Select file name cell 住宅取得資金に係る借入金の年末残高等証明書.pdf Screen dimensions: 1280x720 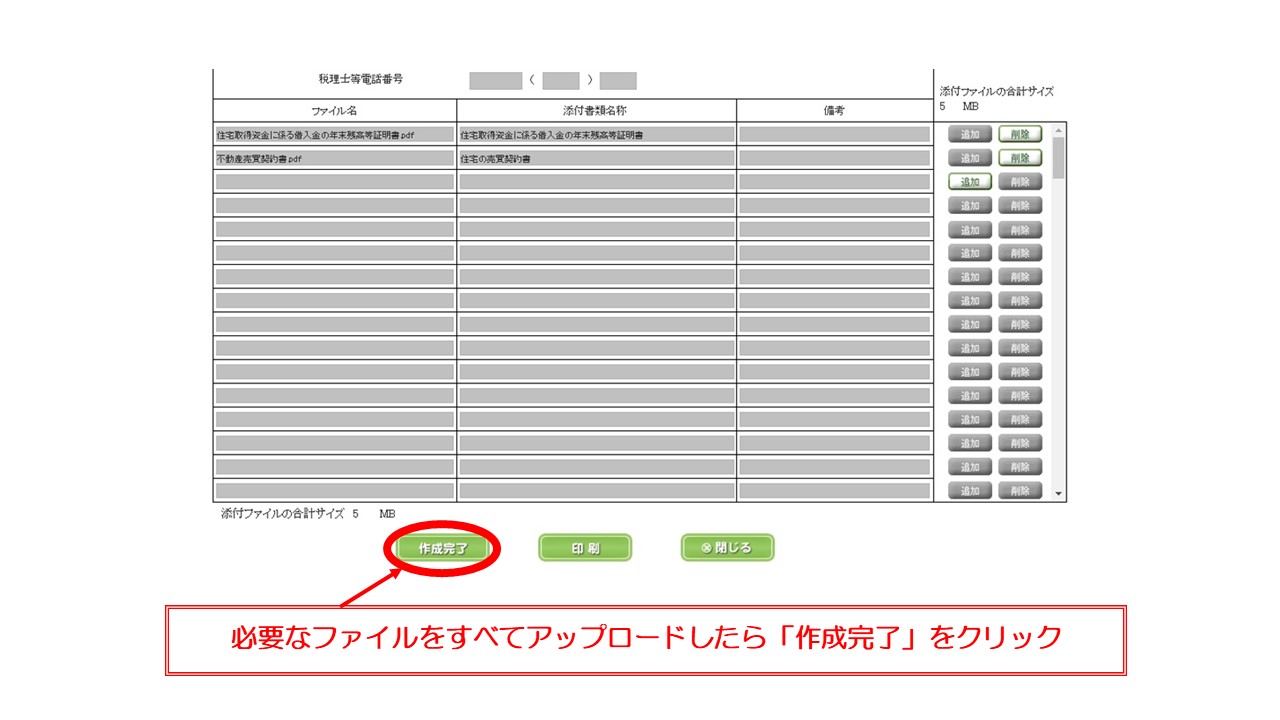pos(335,134)
